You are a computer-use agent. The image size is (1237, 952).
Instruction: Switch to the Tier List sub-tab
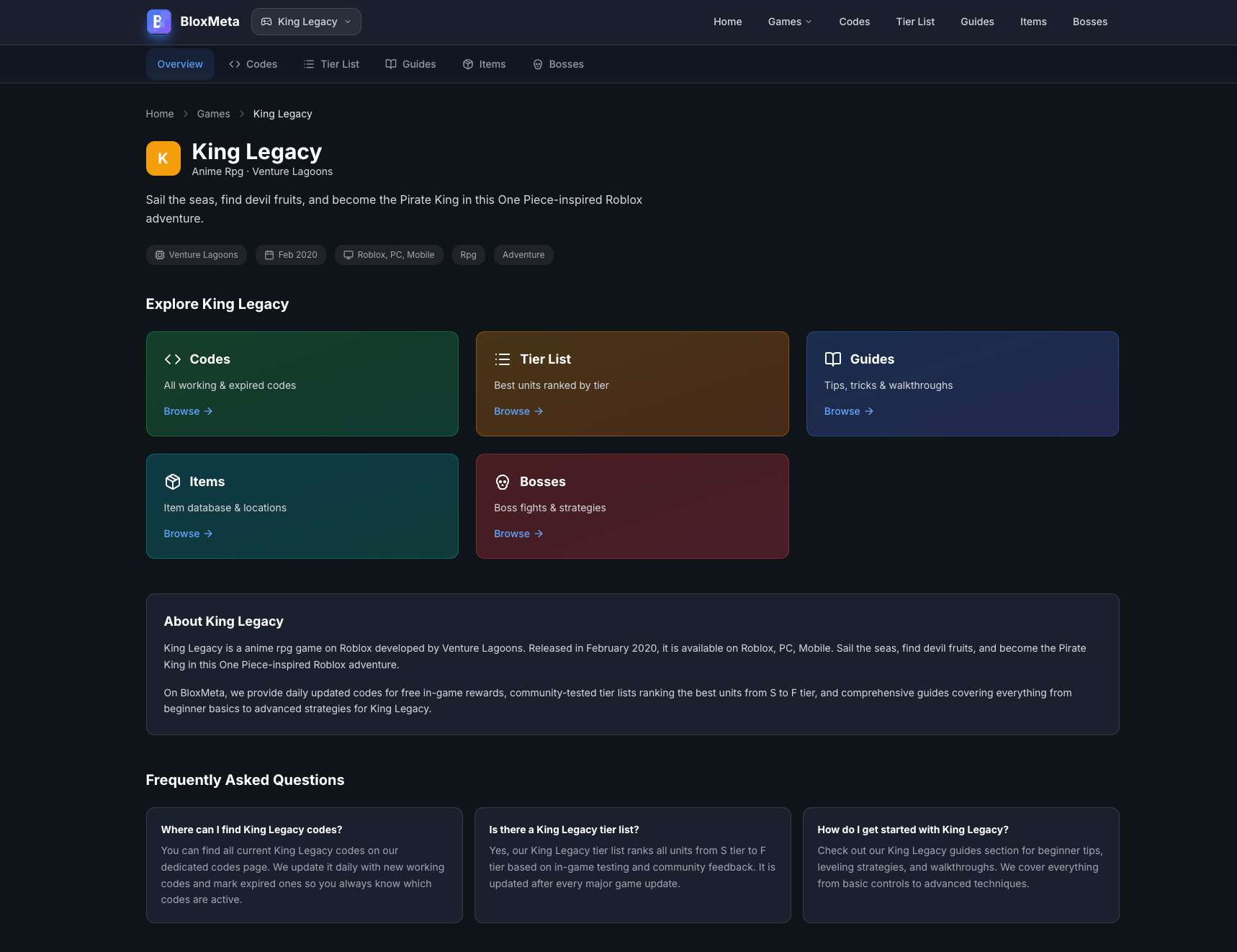click(x=331, y=64)
